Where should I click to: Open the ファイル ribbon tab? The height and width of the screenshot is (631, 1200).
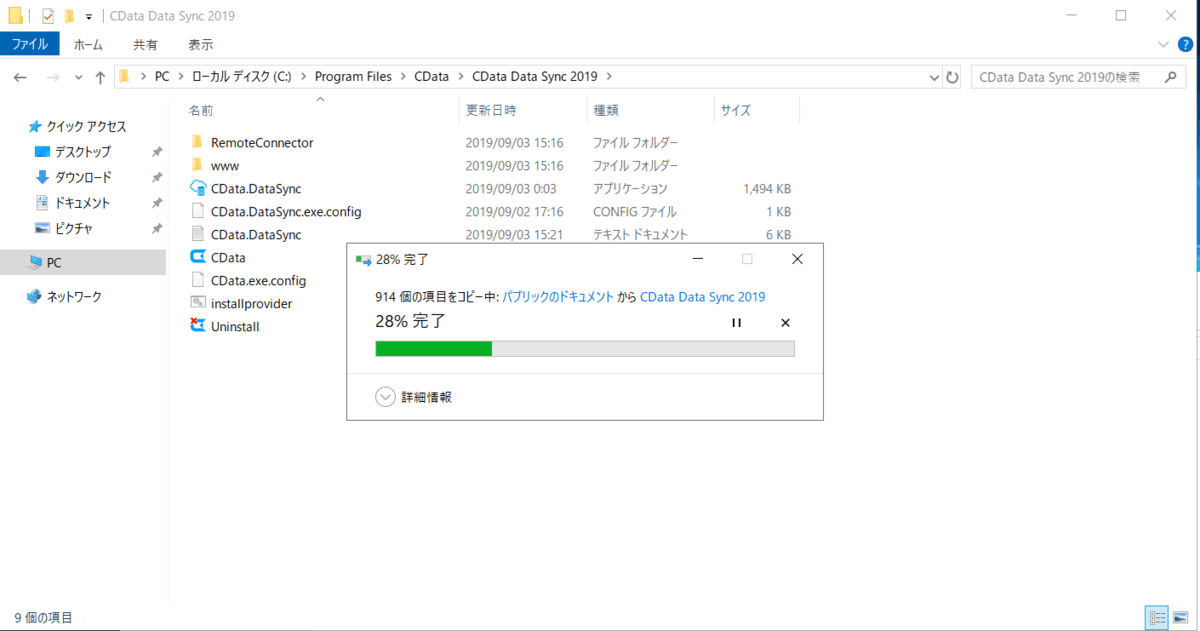pyautogui.click(x=30, y=44)
